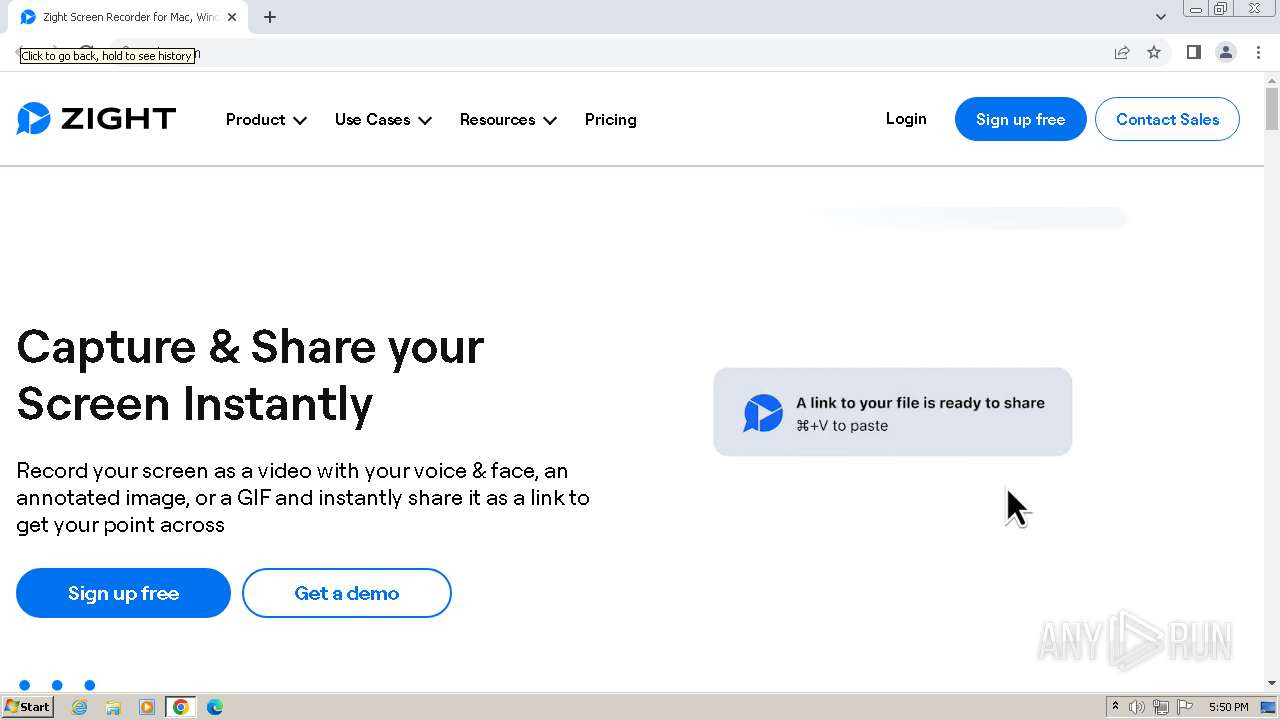Viewport: 1280px width, 720px height.
Task: Click the Contact Sales button
Action: [1167, 119]
